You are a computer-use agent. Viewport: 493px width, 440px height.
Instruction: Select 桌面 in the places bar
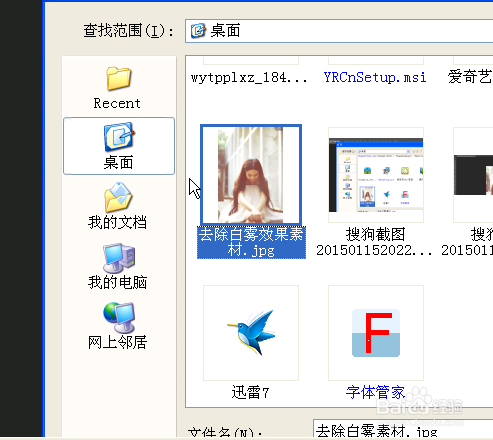tap(119, 146)
